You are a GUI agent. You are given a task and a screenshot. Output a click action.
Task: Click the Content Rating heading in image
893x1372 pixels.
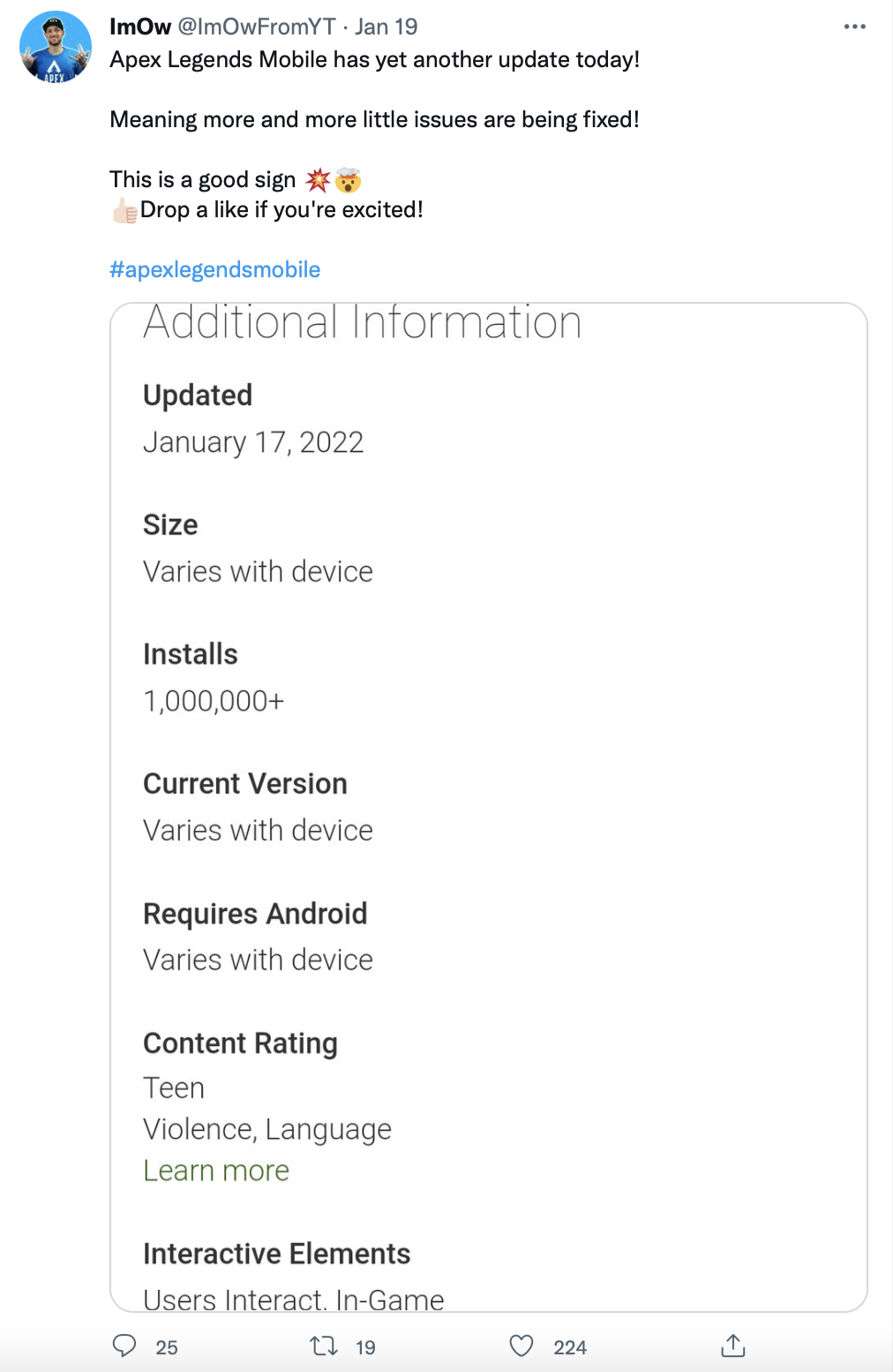(x=240, y=1043)
